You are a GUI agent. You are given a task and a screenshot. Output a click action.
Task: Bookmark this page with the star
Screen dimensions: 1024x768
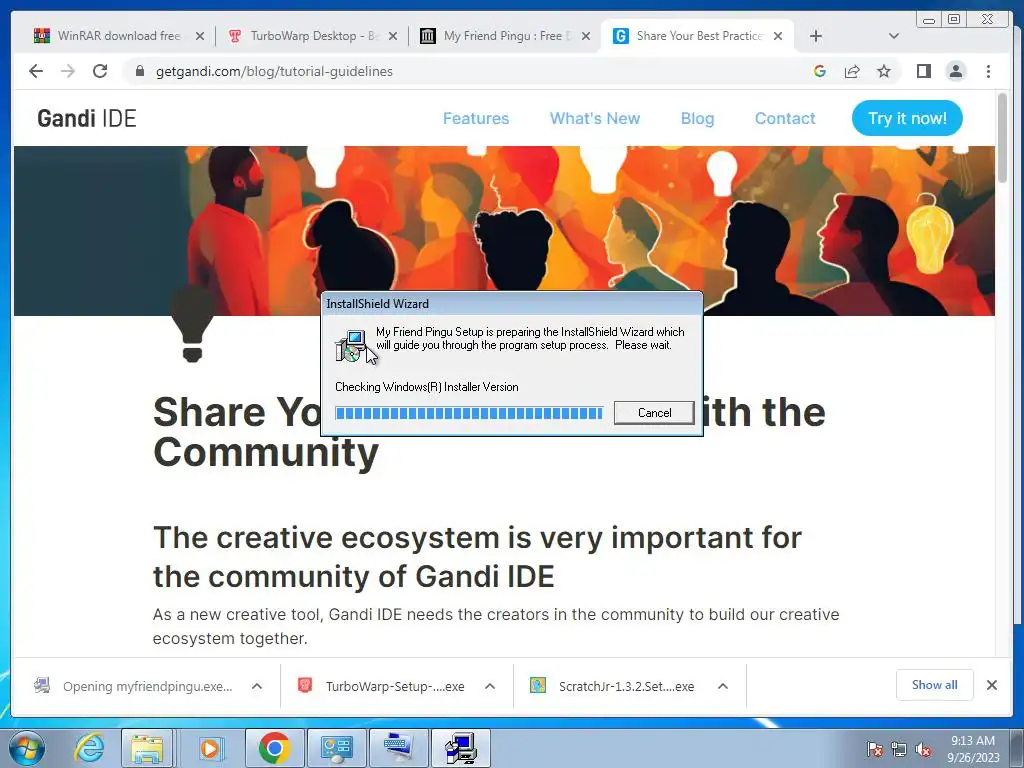[x=884, y=71]
